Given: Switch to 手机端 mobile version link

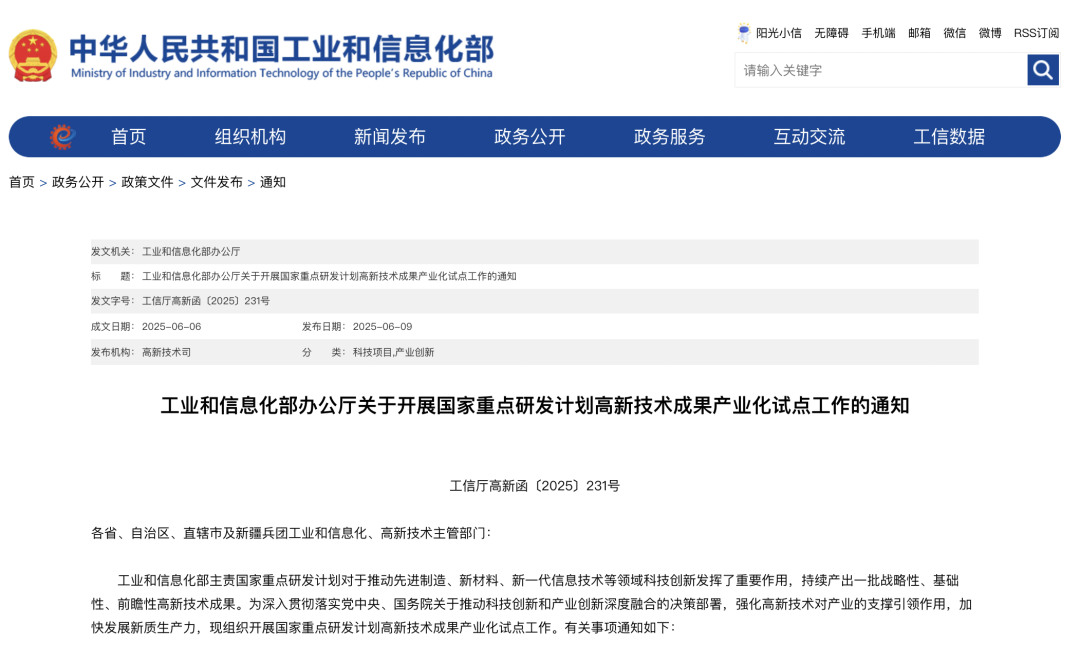Looking at the screenshot, I should (878, 33).
